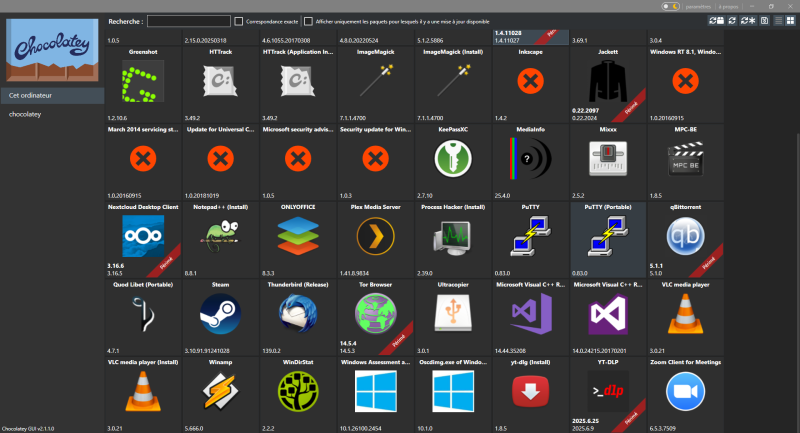This screenshot has height=433, width=800.
Task: Toggle the dark mode moon switch
Action: pos(670,7)
